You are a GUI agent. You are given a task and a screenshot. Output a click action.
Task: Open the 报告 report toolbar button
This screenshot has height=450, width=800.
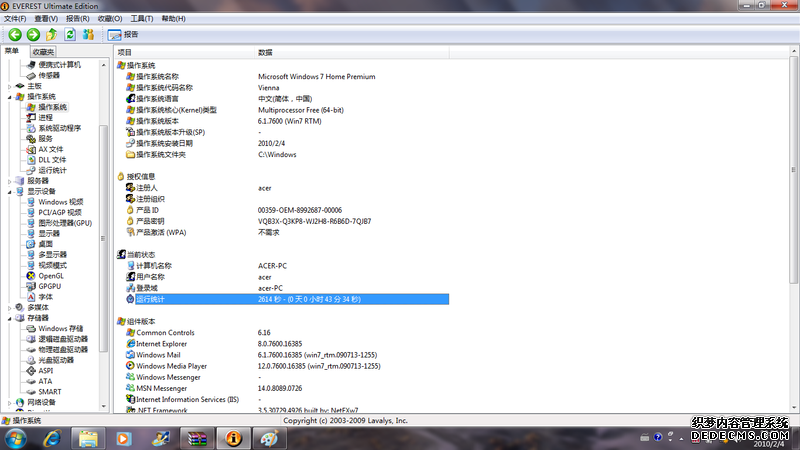[123, 34]
